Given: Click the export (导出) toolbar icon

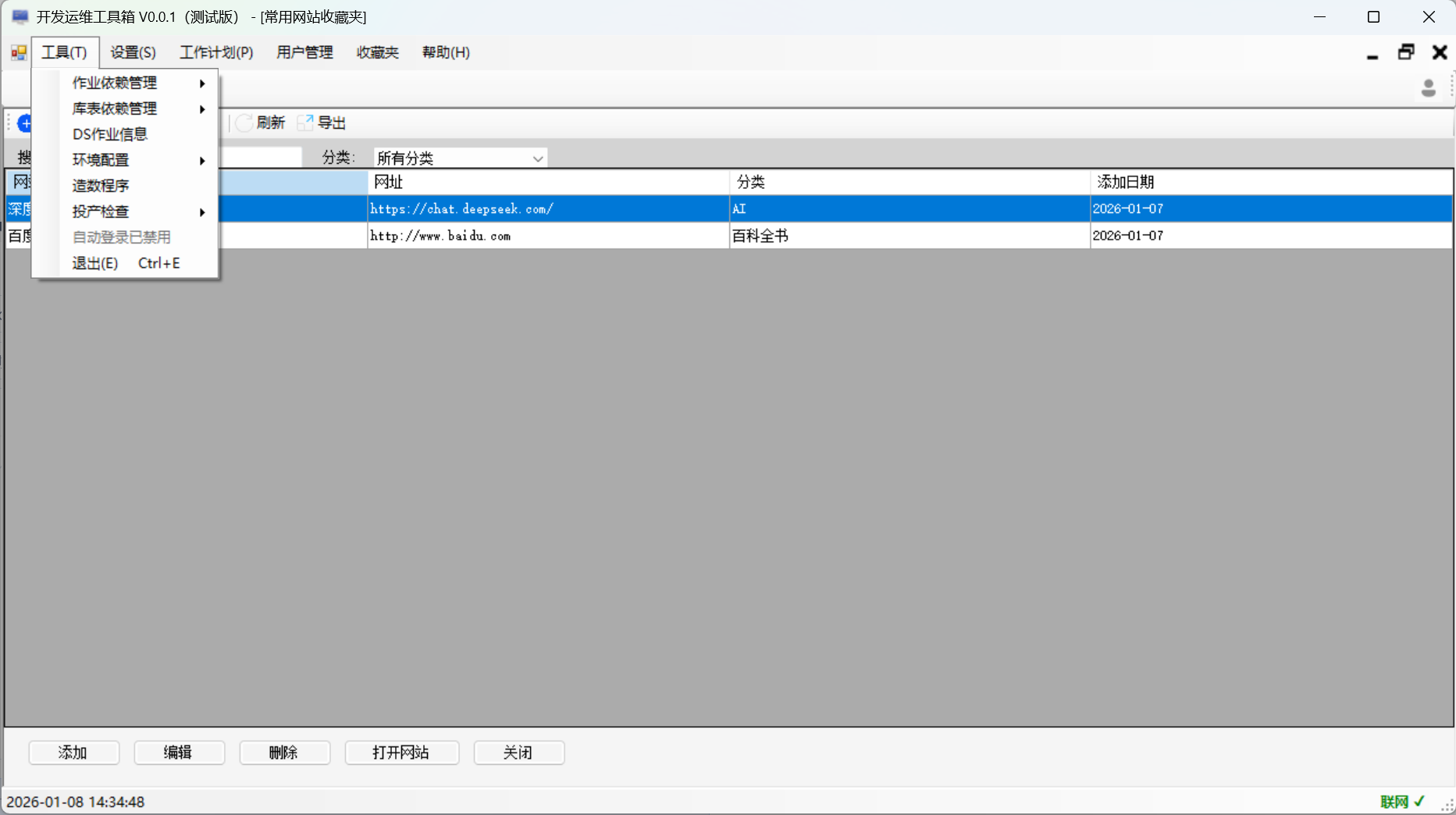Looking at the screenshot, I should (x=305, y=123).
